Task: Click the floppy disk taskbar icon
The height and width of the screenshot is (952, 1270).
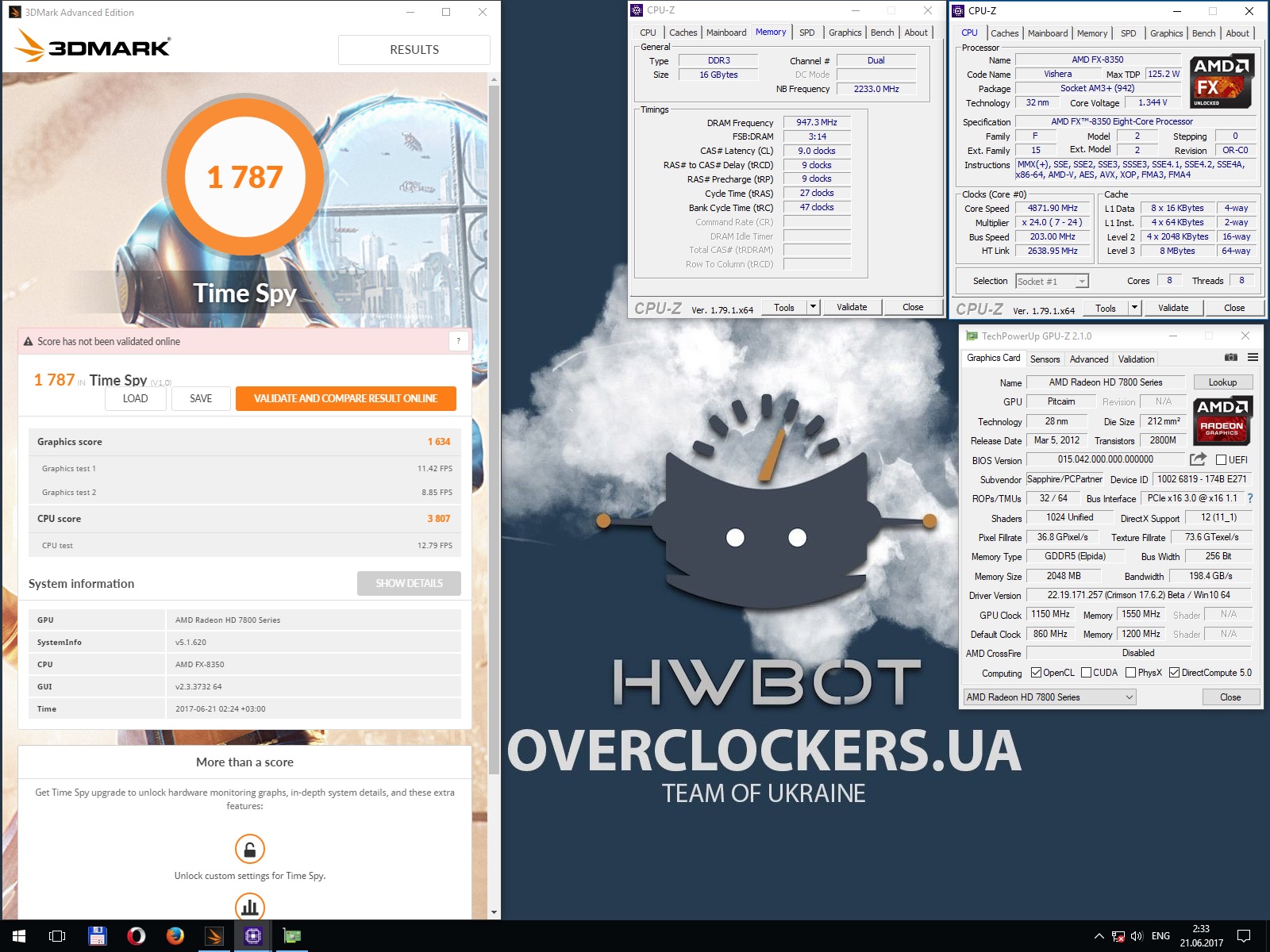Action: pos(98,936)
